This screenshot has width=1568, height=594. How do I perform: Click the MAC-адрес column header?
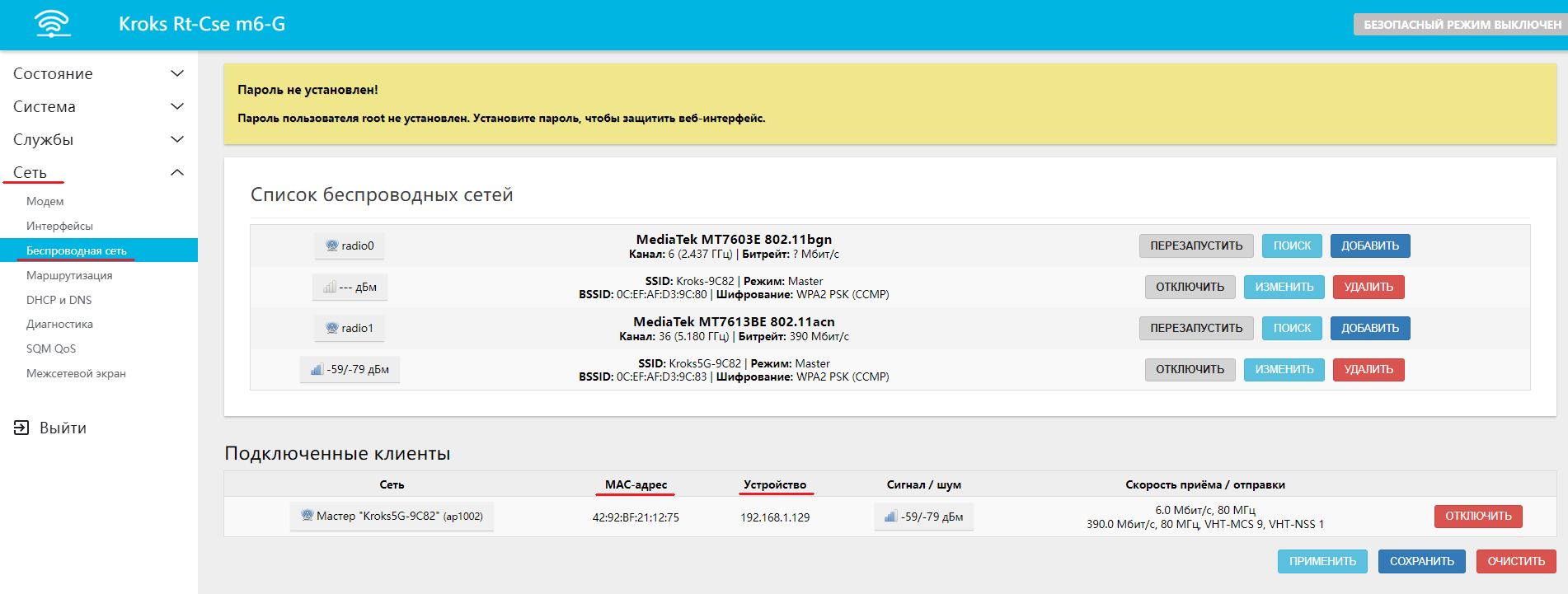coord(636,484)
